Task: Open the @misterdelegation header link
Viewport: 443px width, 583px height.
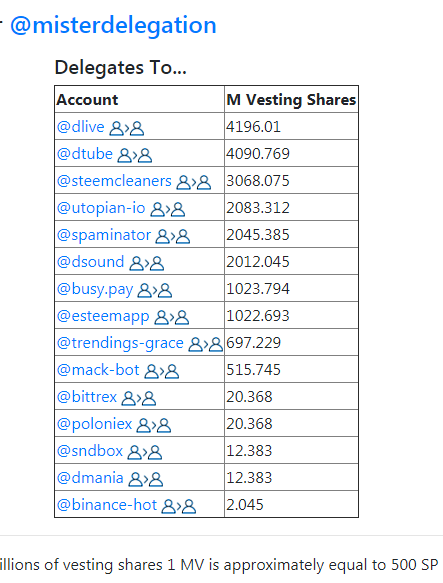Action: [113, 25]
